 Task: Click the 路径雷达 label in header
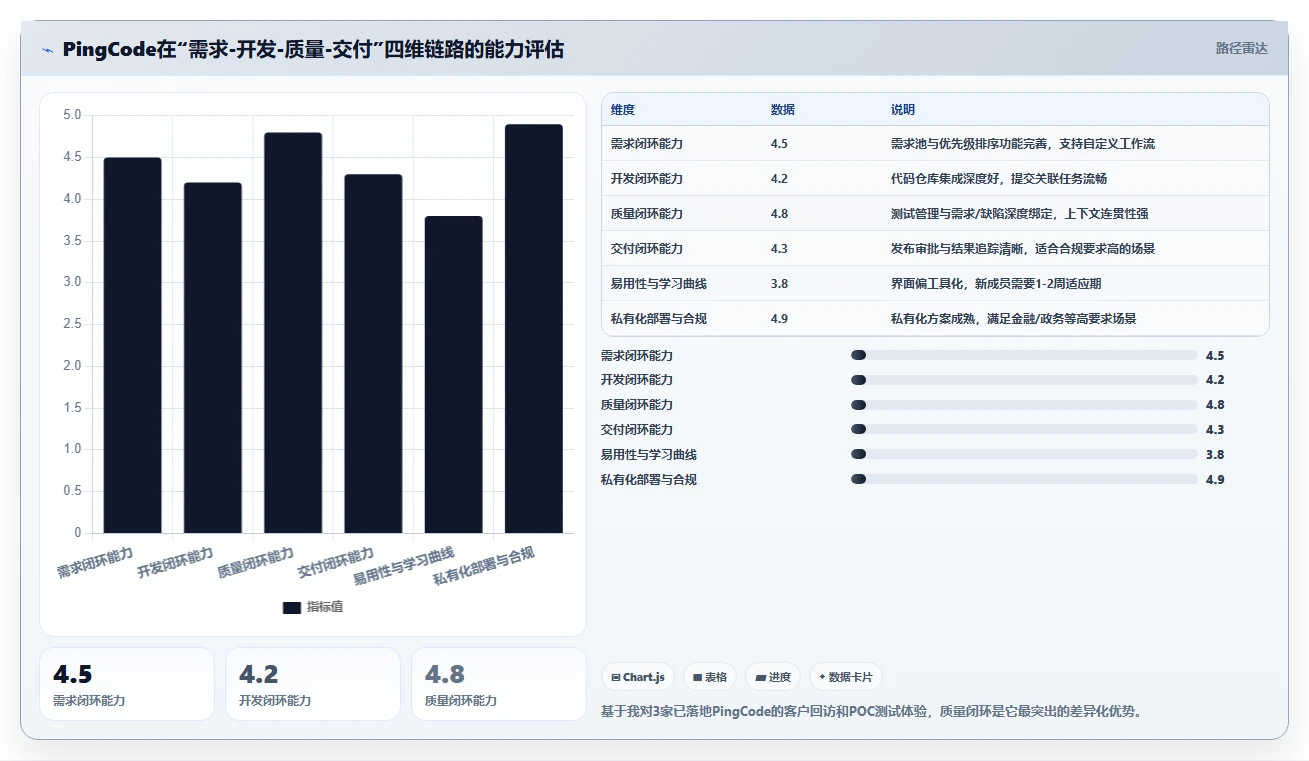[x=1241, y=48]
